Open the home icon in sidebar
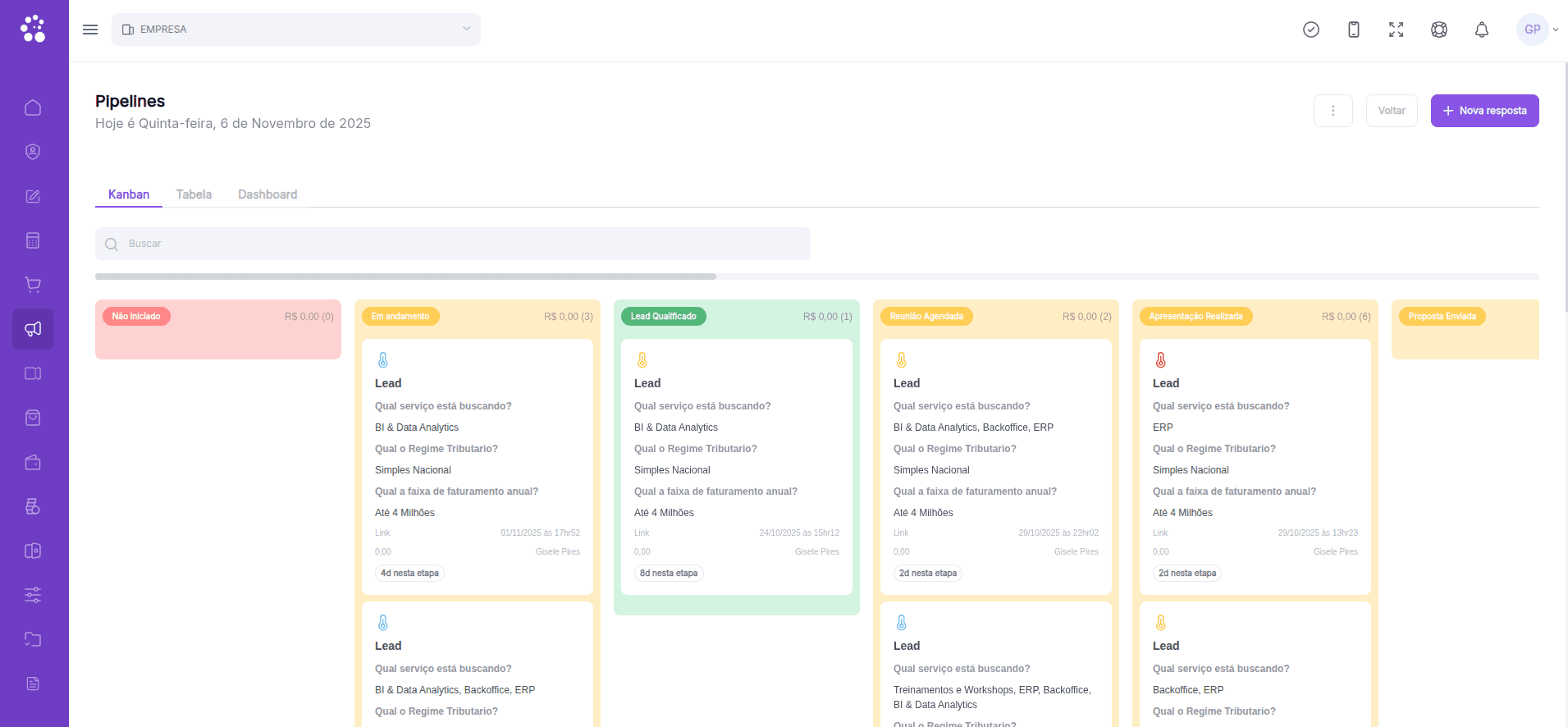 pos(33,107)
